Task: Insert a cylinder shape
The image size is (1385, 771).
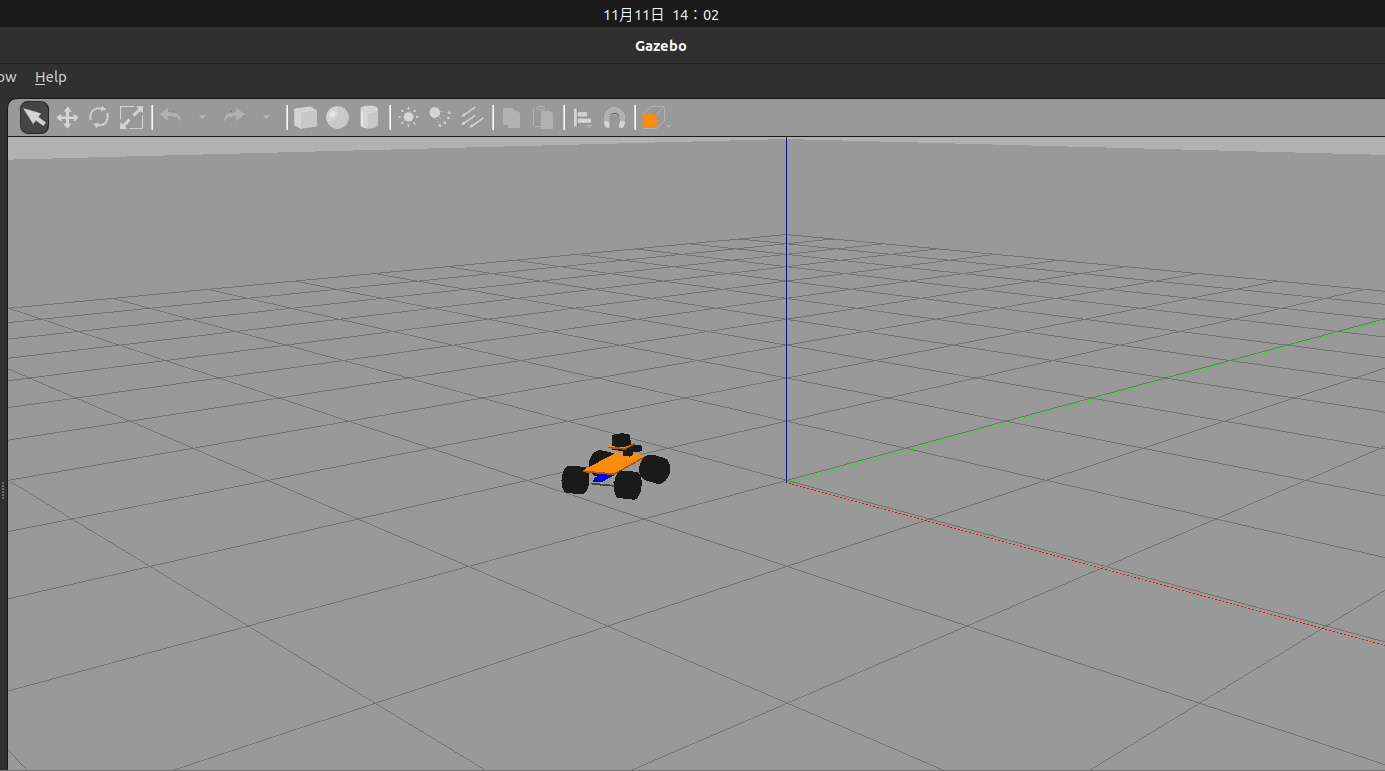Action: (x=369, y=118)
